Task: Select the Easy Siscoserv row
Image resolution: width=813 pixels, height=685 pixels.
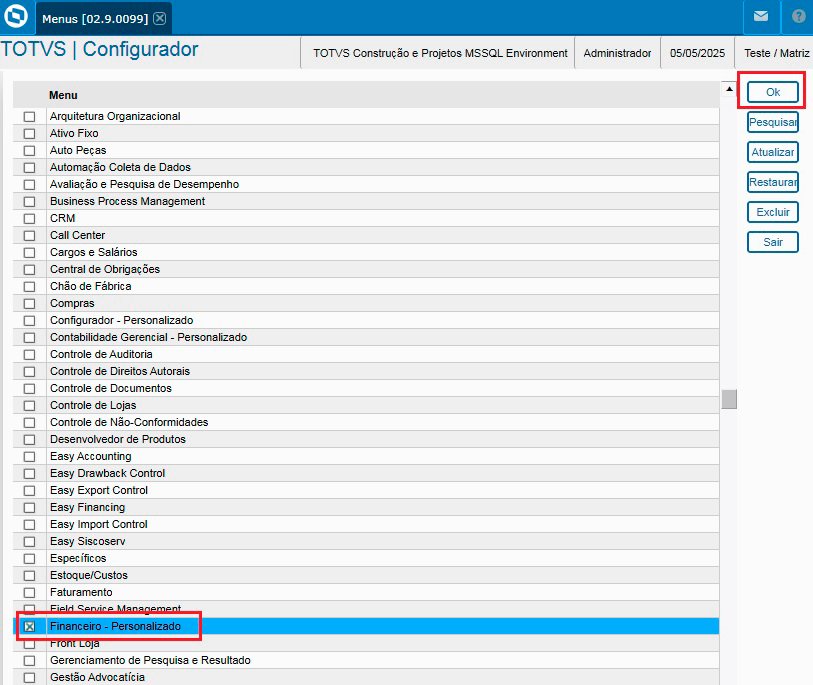Action: pos(366,542)
